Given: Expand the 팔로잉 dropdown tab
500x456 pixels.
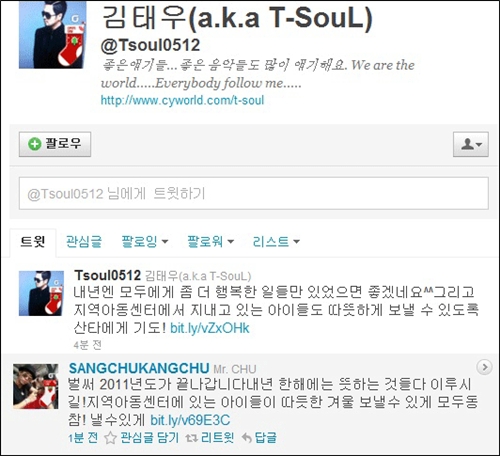Looking at the screenshot, I should (145, 241).
